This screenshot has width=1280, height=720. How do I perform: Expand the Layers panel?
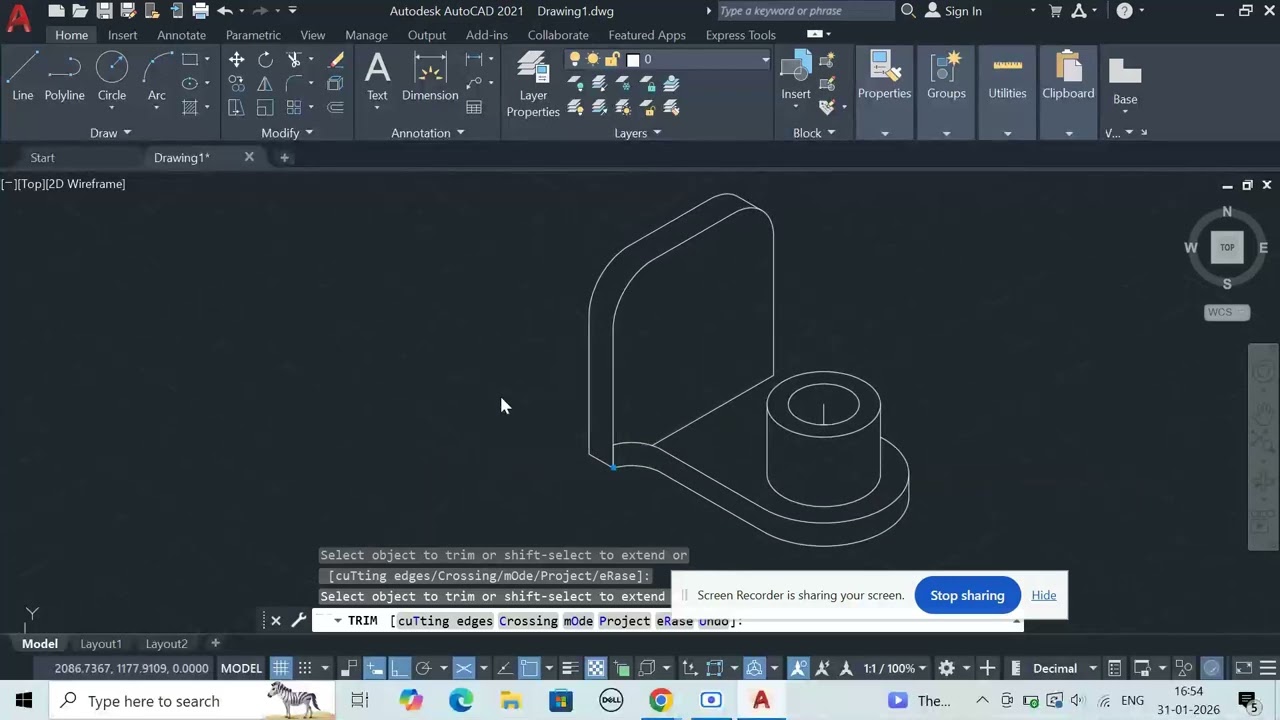click(638, 133)
